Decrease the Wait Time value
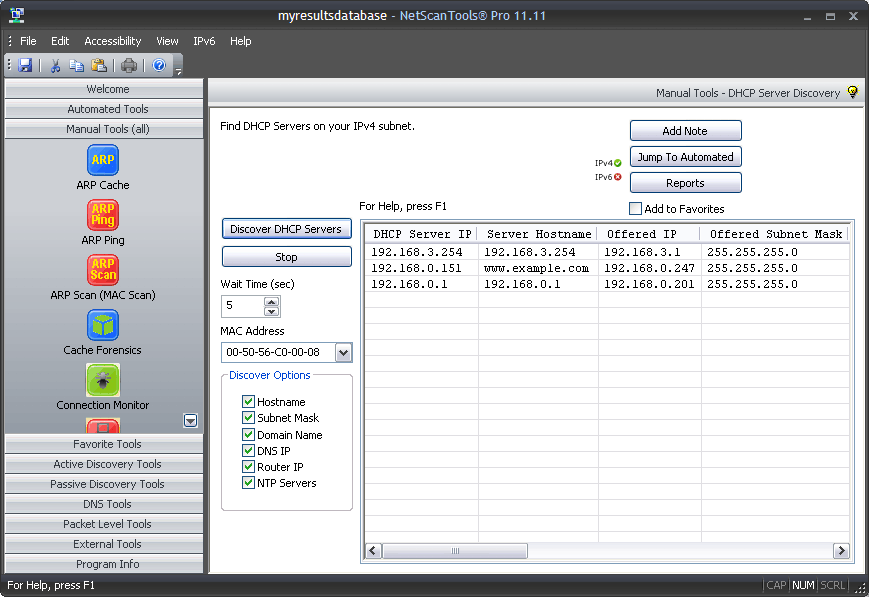The height and width of the screenshot is (597, 869). [271, 312]
